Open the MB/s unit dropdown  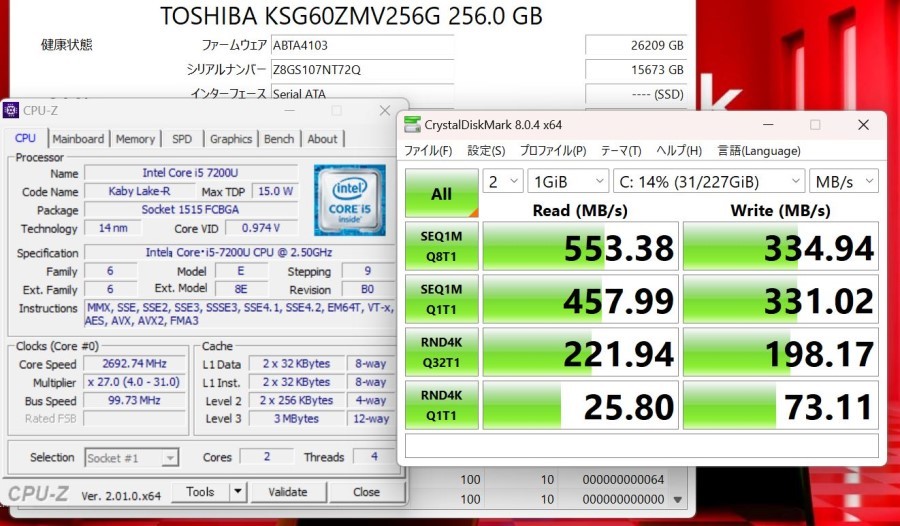(x=844, y=181)
